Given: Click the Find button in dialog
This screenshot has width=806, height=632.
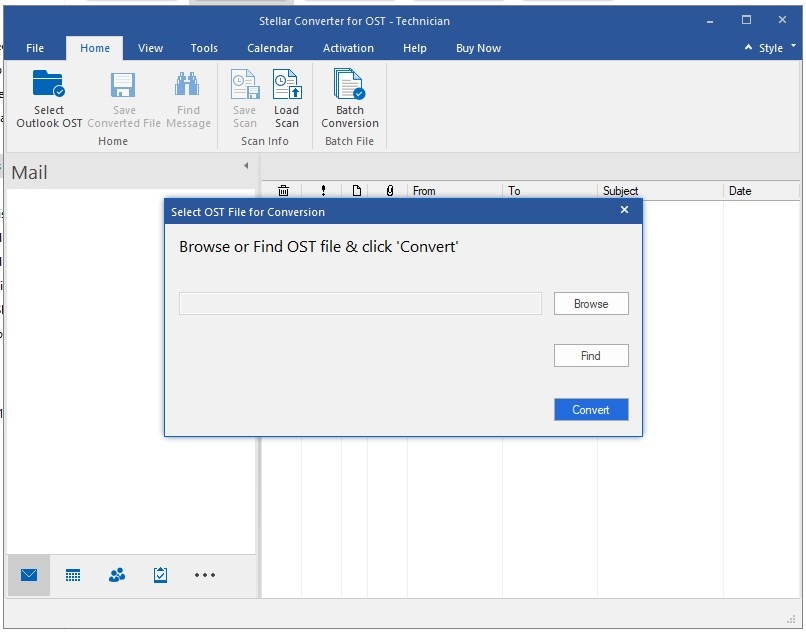Looking at the screenshot, I should point(591,356).
